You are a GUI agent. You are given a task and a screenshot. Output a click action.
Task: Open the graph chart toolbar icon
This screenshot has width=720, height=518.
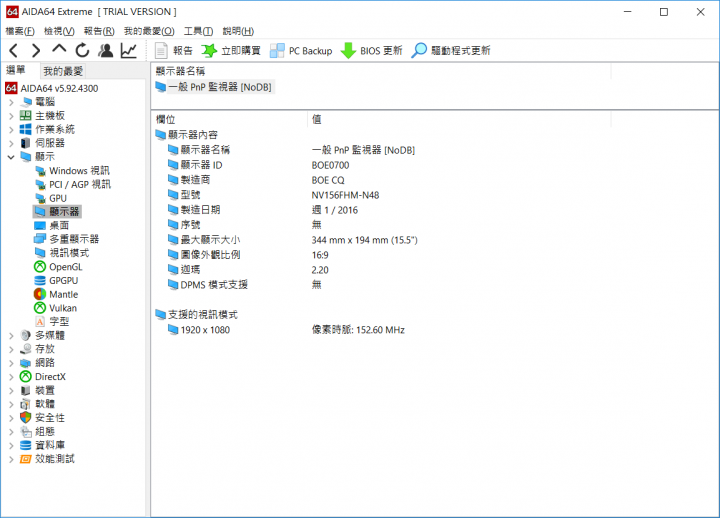[129, 51]
